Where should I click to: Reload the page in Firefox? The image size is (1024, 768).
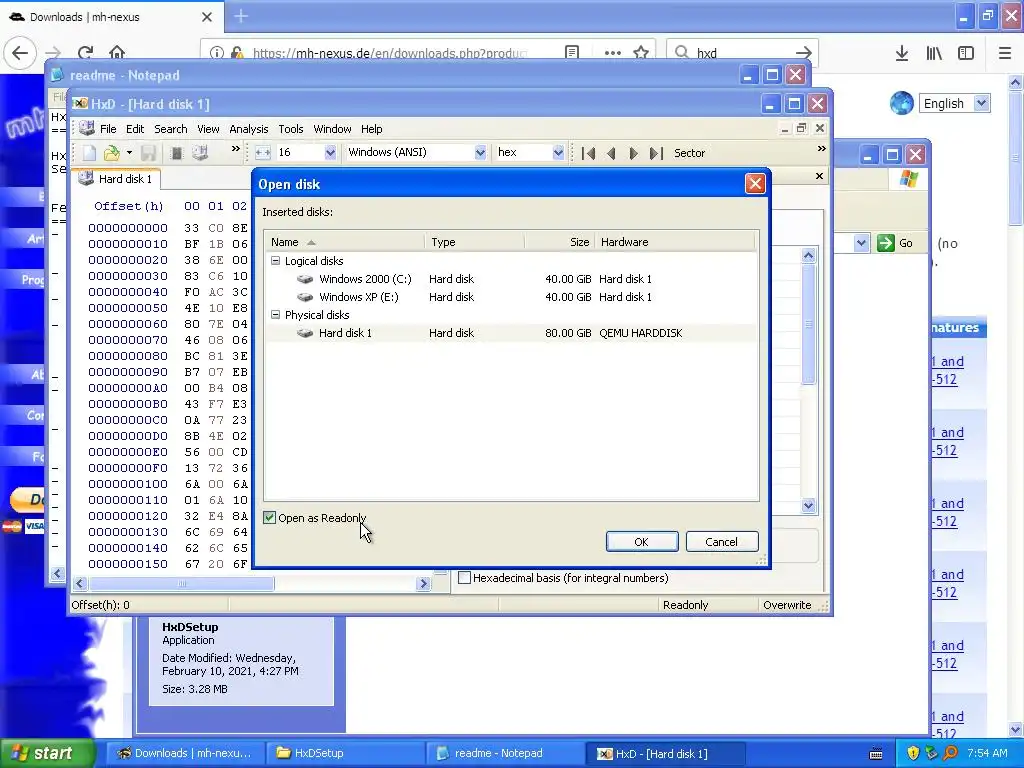pyautogui.click(x=86, y=53)
